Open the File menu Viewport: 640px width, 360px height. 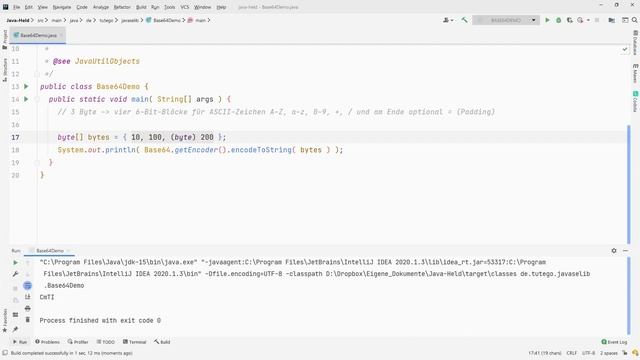pos(16,7)
